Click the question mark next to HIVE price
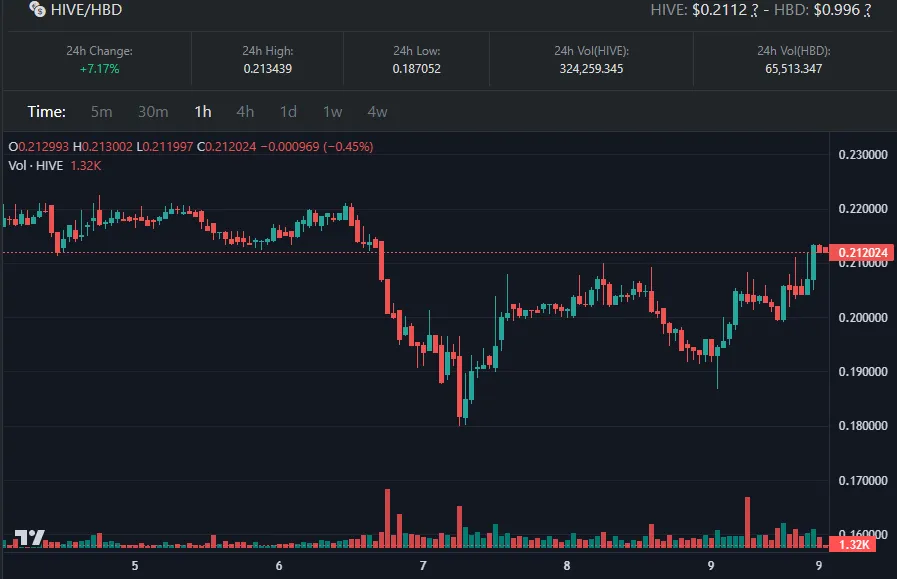This screenshot has height=579, width=897. point(755,10)
